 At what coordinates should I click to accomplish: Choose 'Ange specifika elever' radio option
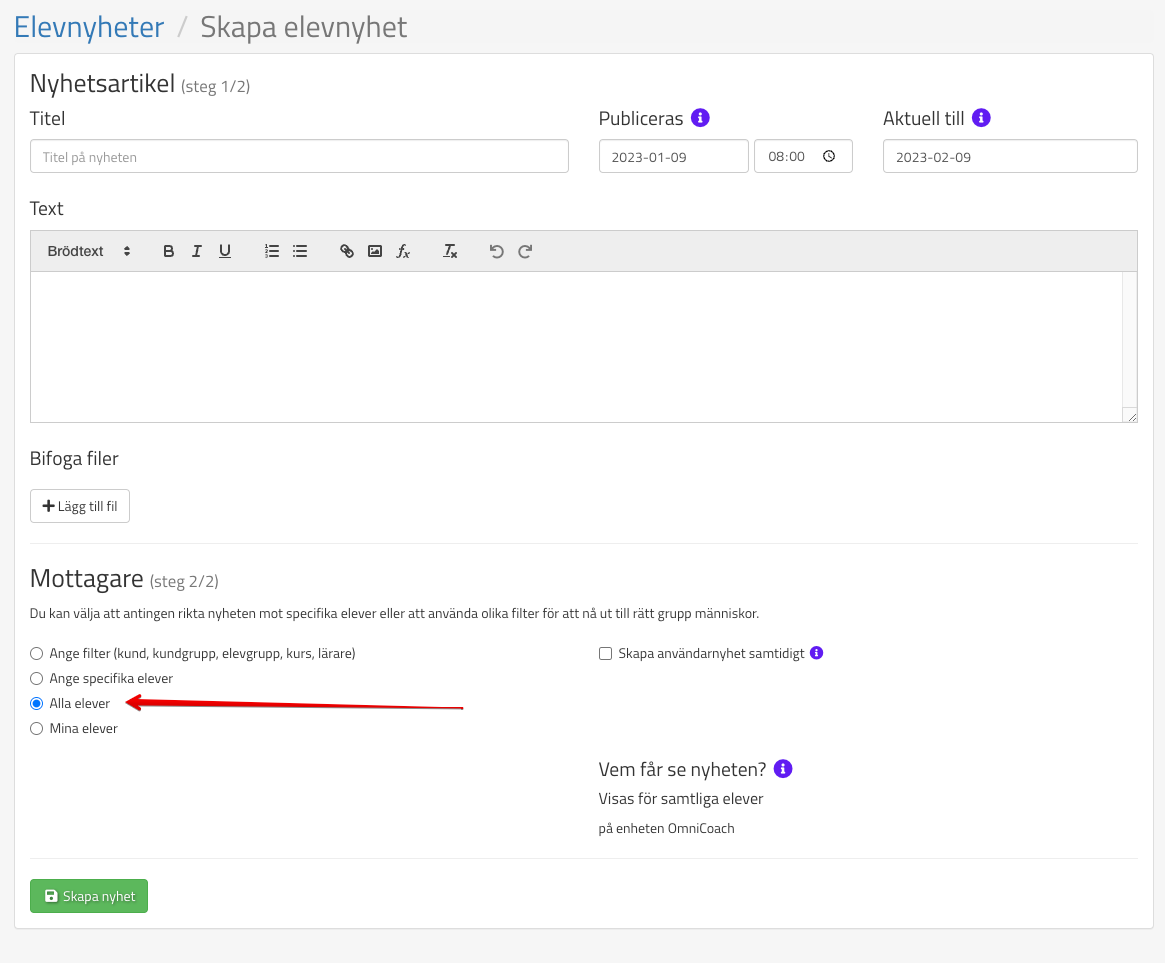pyautogui.click(x=37, y=679)
